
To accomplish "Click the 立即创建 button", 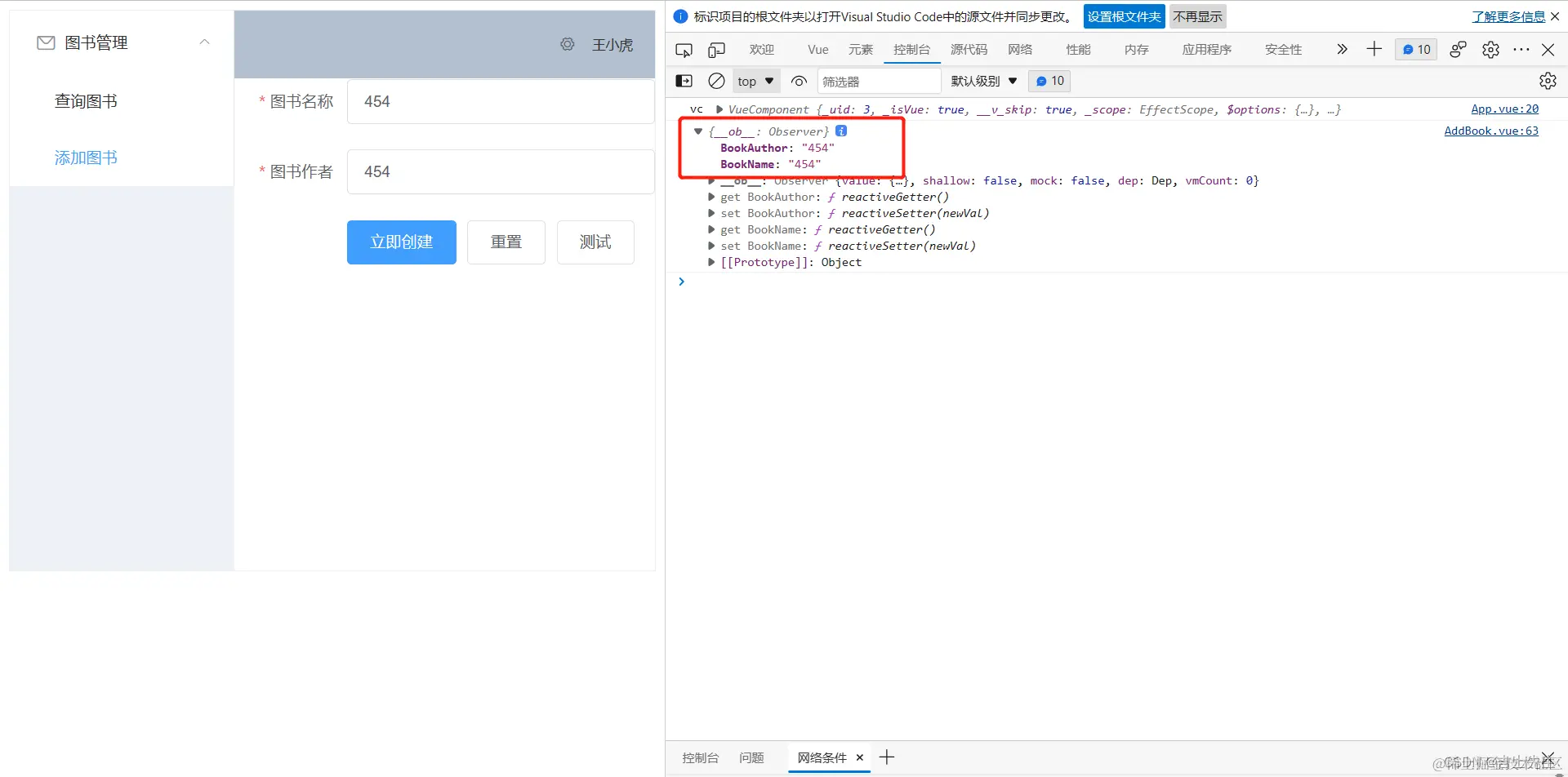I will (402, 242).
